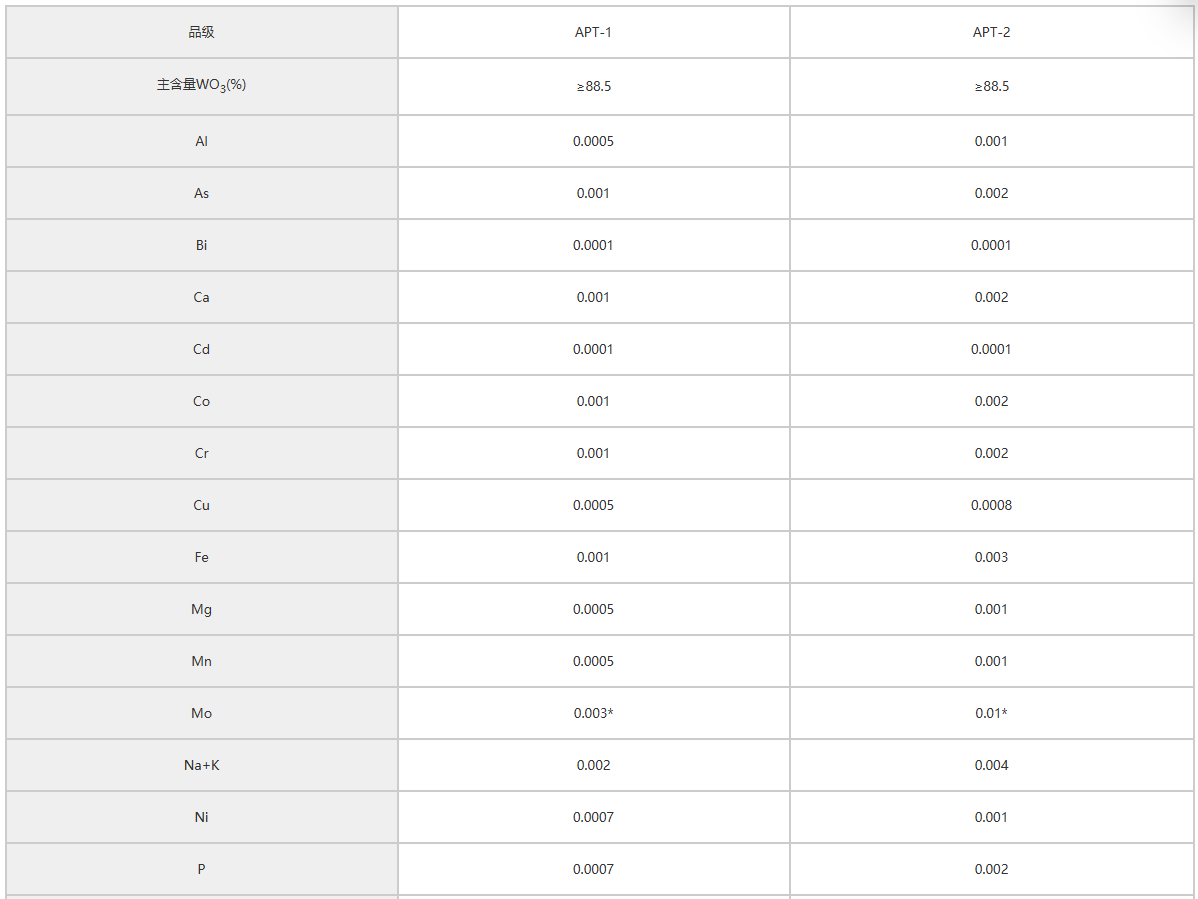Click the 0.01* Mo value under APT-2
The height and width of the screenshot is (899, 1198).
[x=991, y=713]
